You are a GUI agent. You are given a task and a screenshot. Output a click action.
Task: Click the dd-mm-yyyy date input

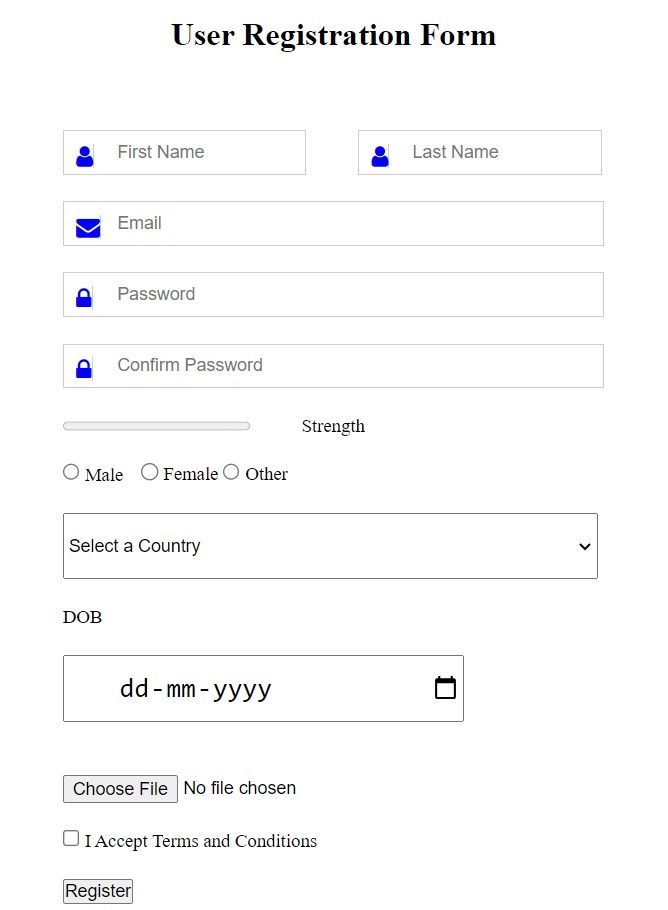(263, 688)
